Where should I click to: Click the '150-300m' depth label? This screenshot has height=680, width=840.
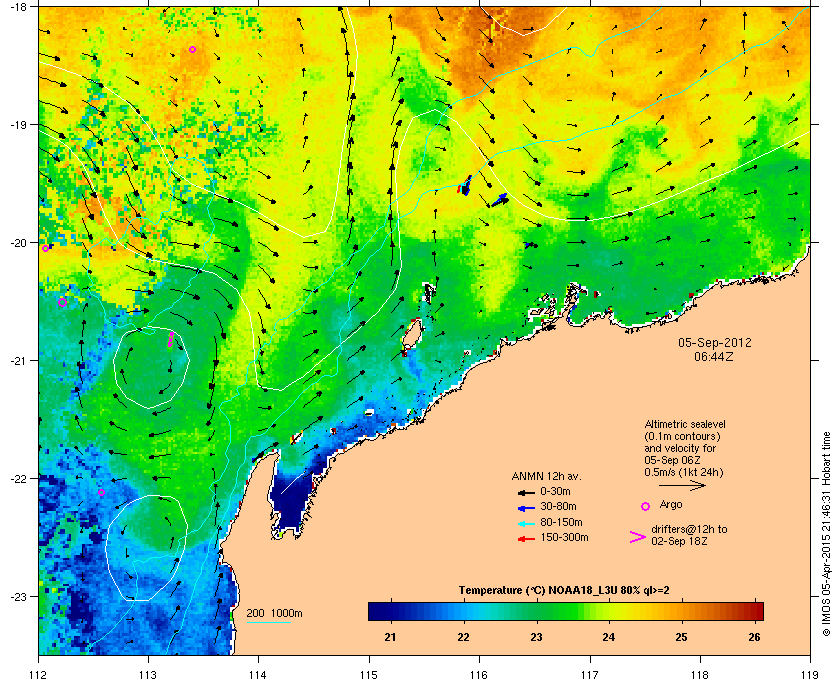[x=564, y=537]
